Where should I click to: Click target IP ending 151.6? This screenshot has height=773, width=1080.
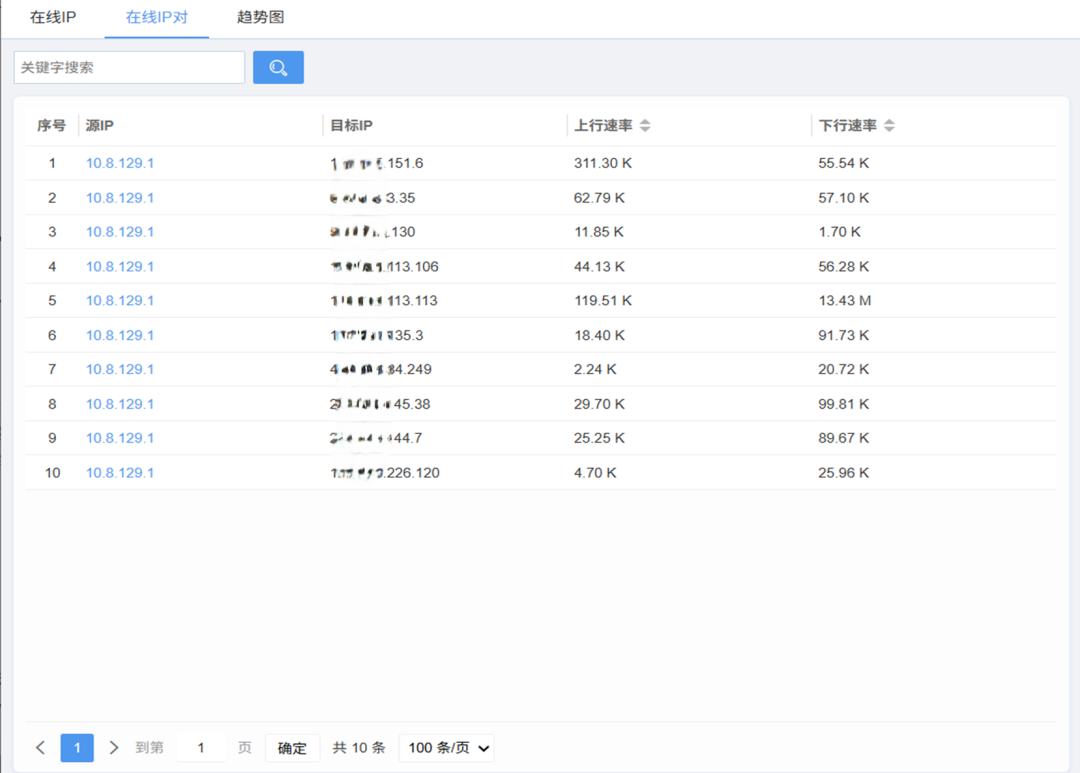tap(377, 163)
